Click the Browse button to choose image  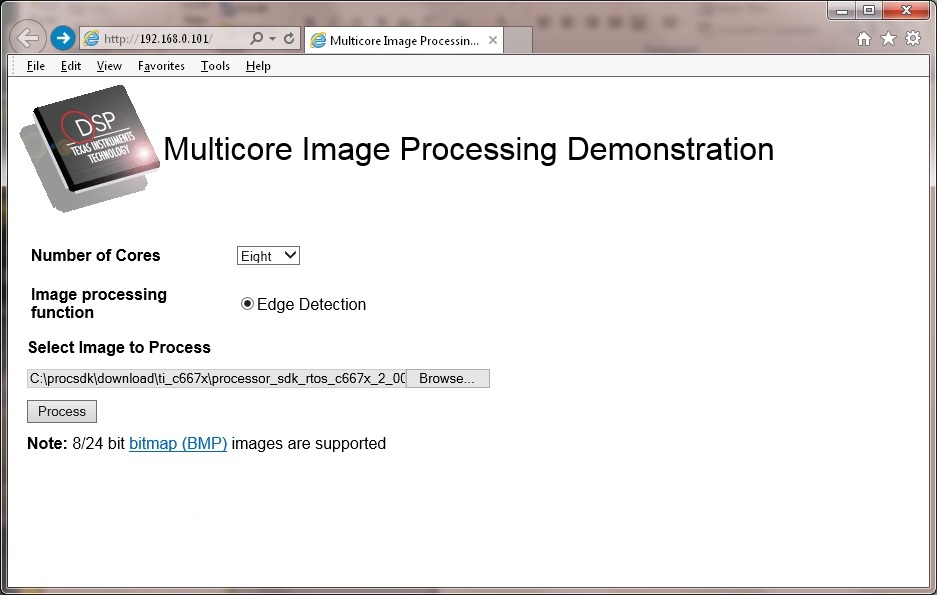(x=446, y=378)
